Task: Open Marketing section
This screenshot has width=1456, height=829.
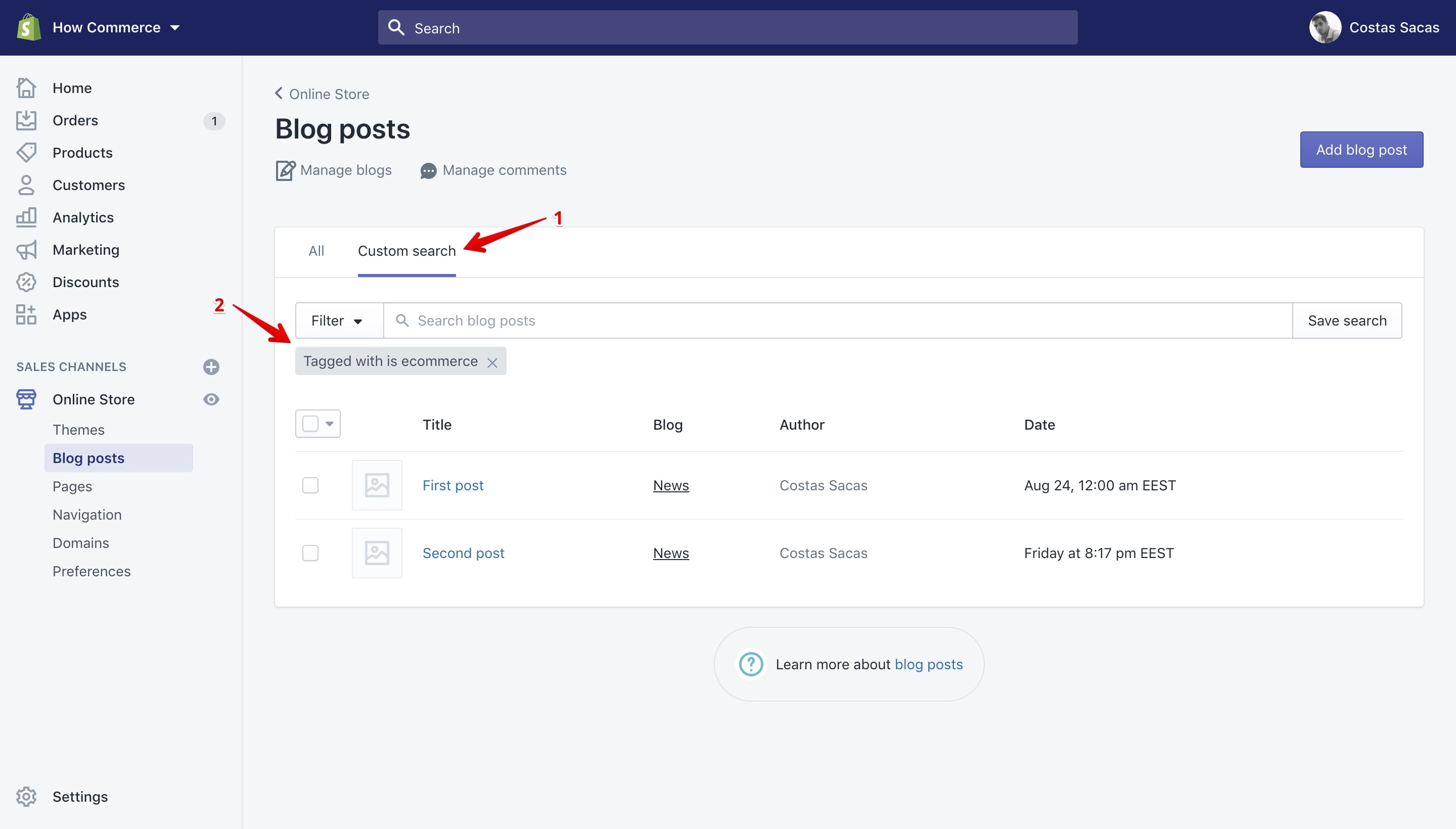Action: (86, 250)
